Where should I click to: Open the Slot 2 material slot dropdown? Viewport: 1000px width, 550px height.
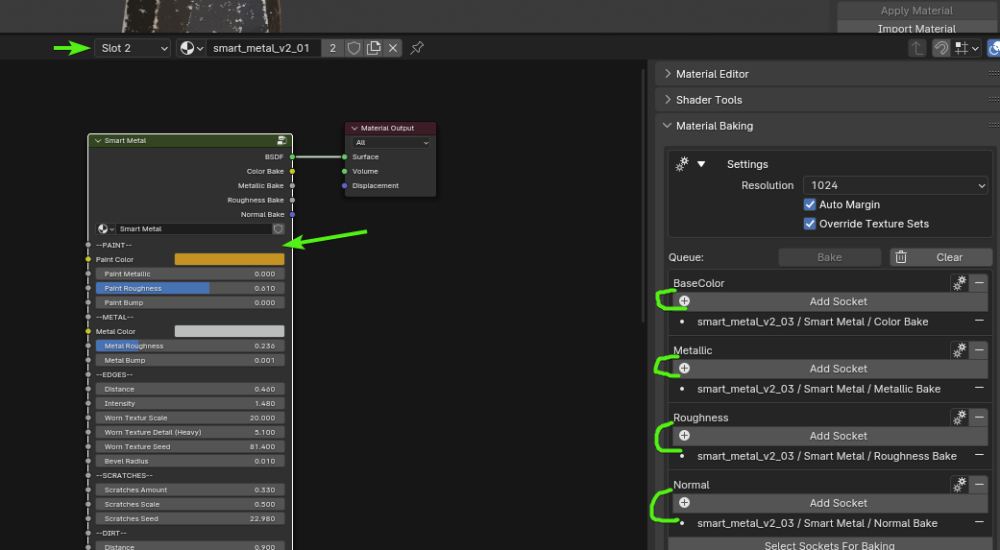coord(133,48)
